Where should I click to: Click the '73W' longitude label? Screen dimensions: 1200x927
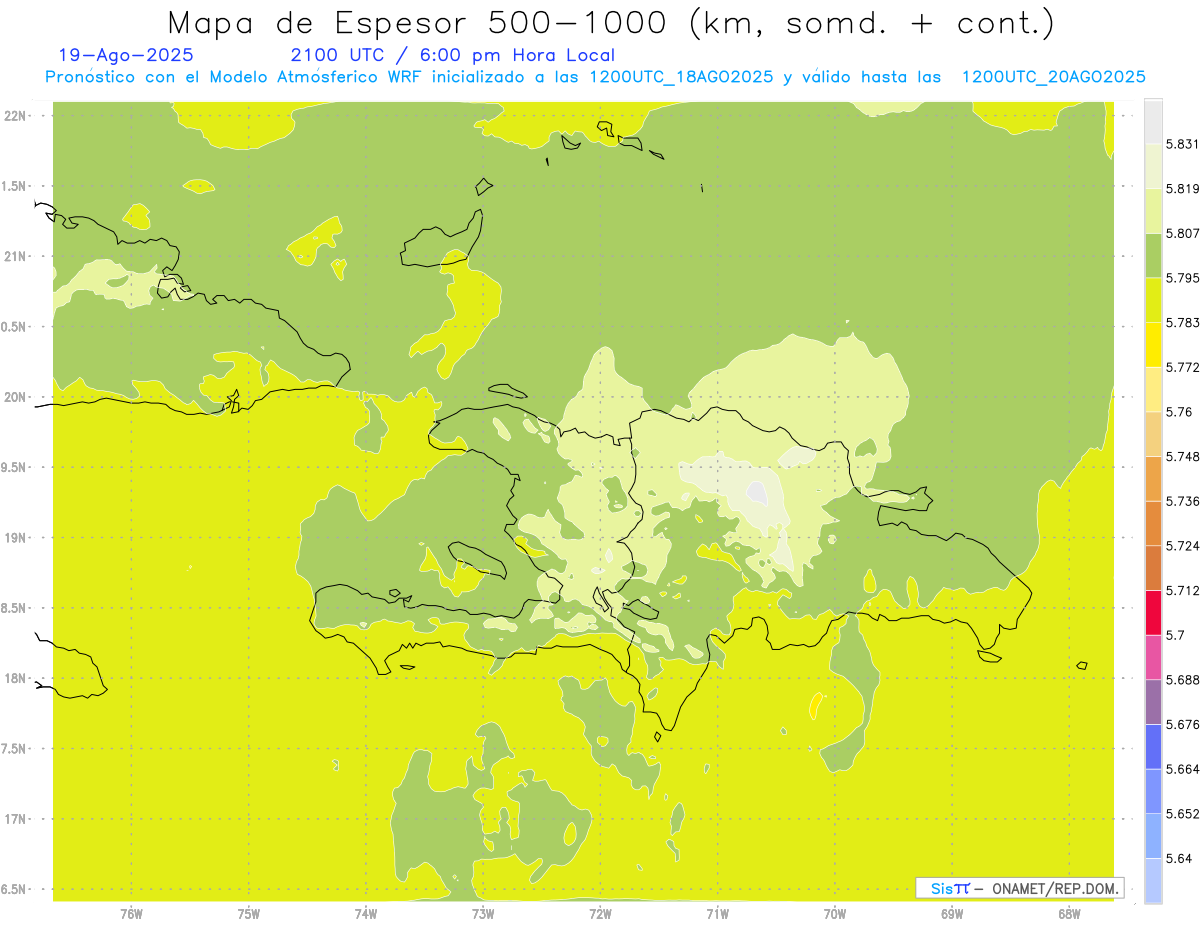(483, 914)
